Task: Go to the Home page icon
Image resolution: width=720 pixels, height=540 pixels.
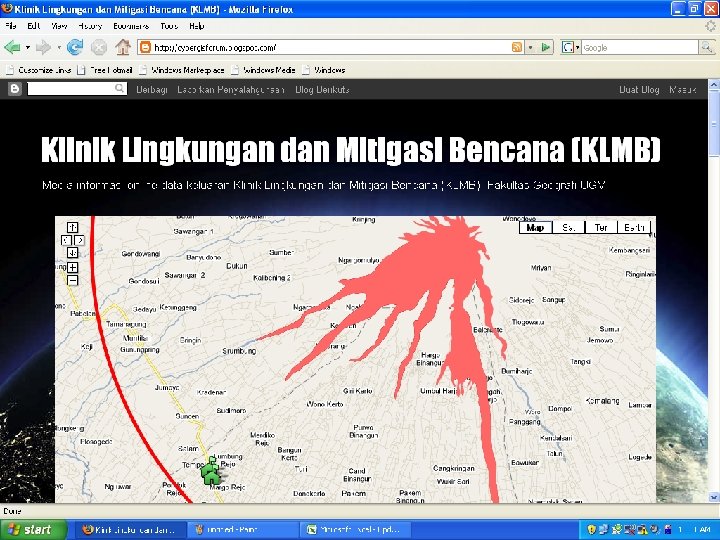Action: pos(123,47)
